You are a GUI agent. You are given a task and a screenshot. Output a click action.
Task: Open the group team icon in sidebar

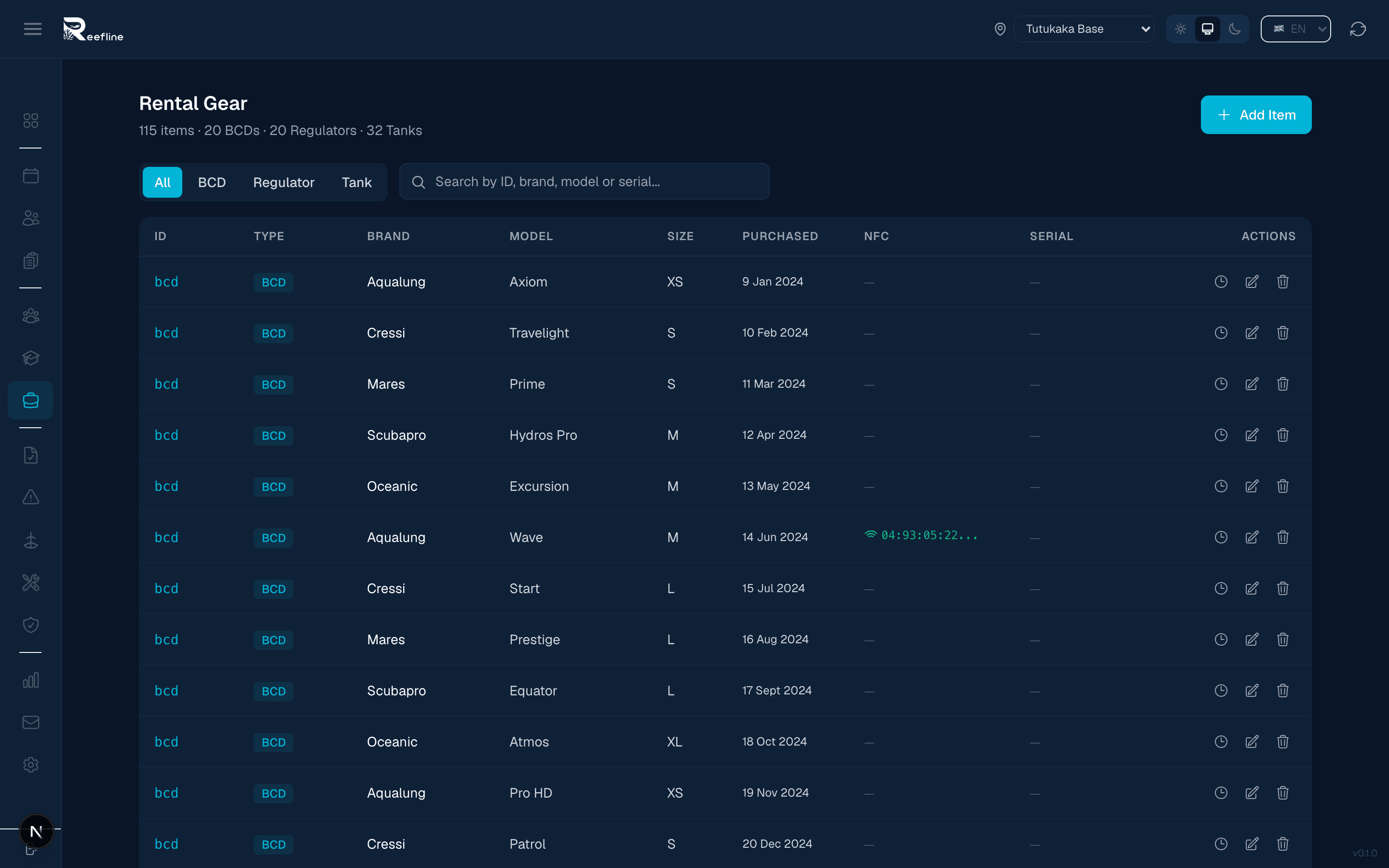(31, 316)
